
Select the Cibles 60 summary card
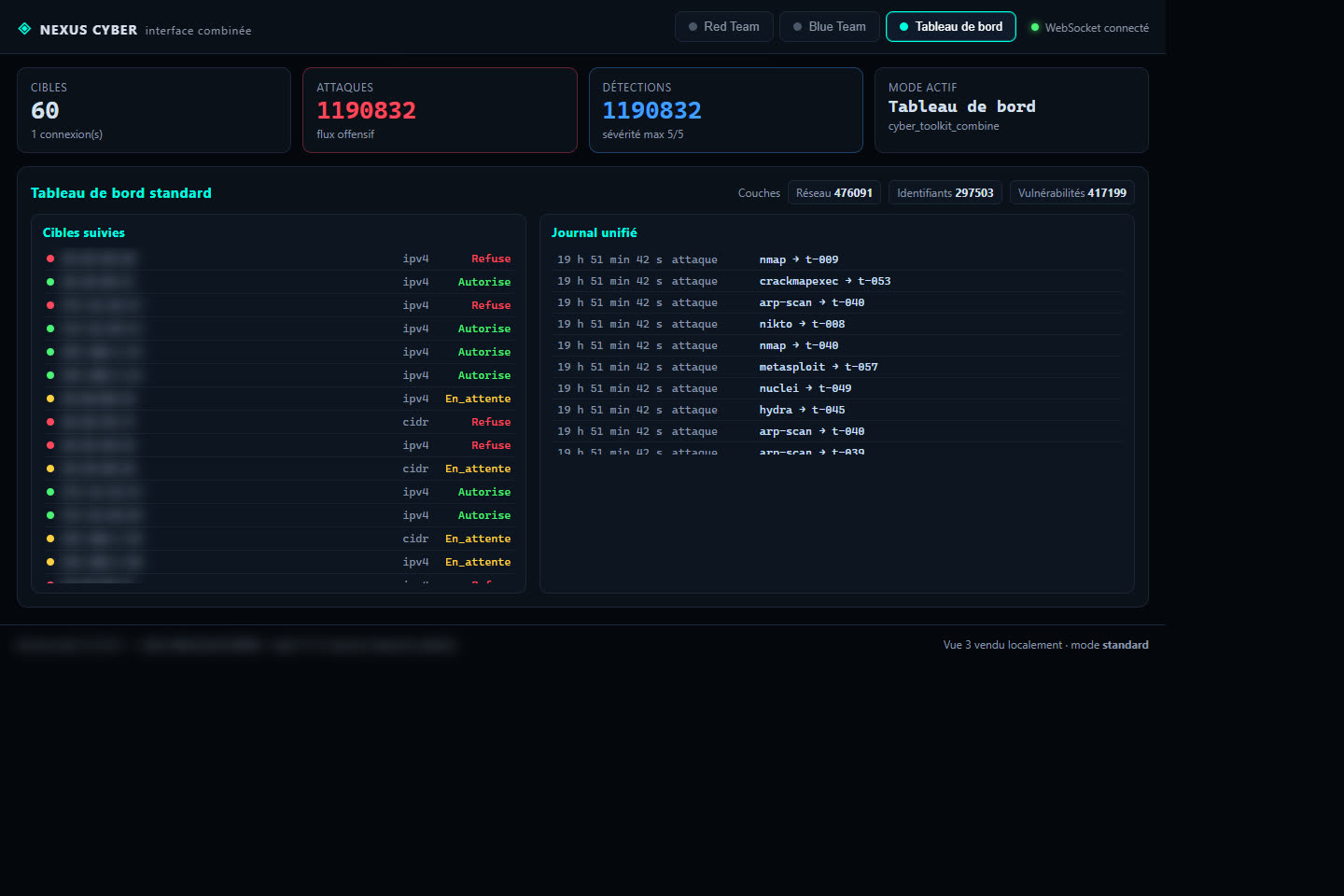154,110
